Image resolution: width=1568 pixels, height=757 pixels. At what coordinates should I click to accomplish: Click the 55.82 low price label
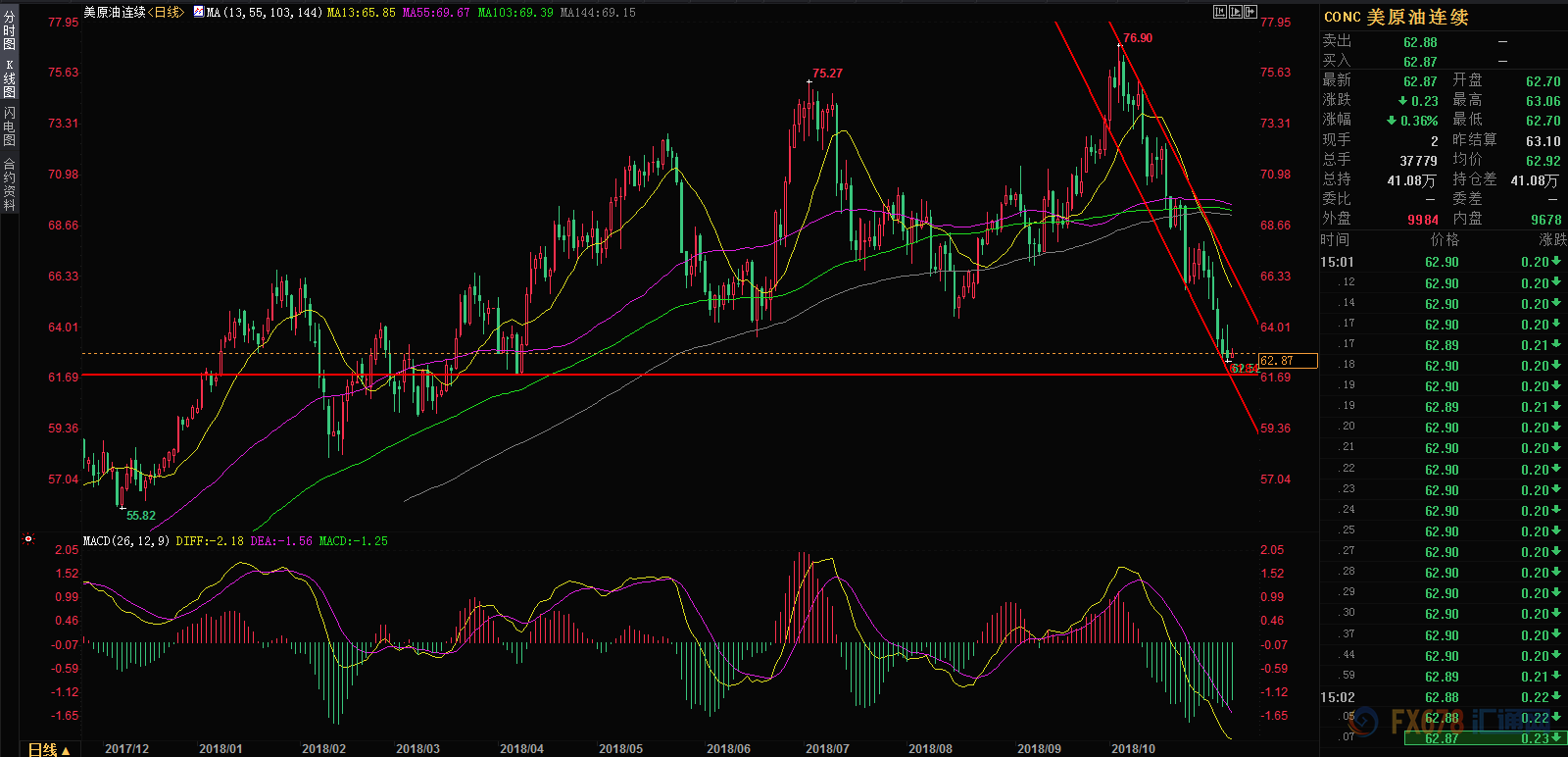point(141,516)
